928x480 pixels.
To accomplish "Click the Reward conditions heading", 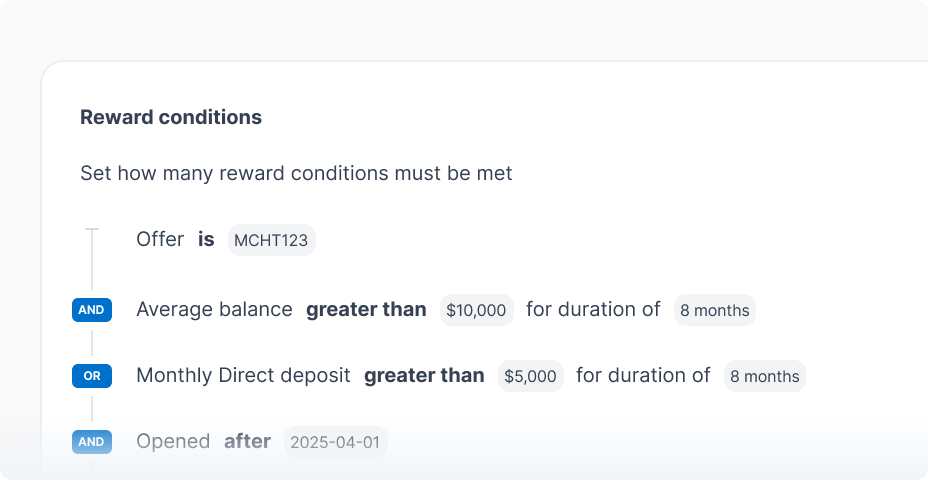I will click(x=171, y=117).
